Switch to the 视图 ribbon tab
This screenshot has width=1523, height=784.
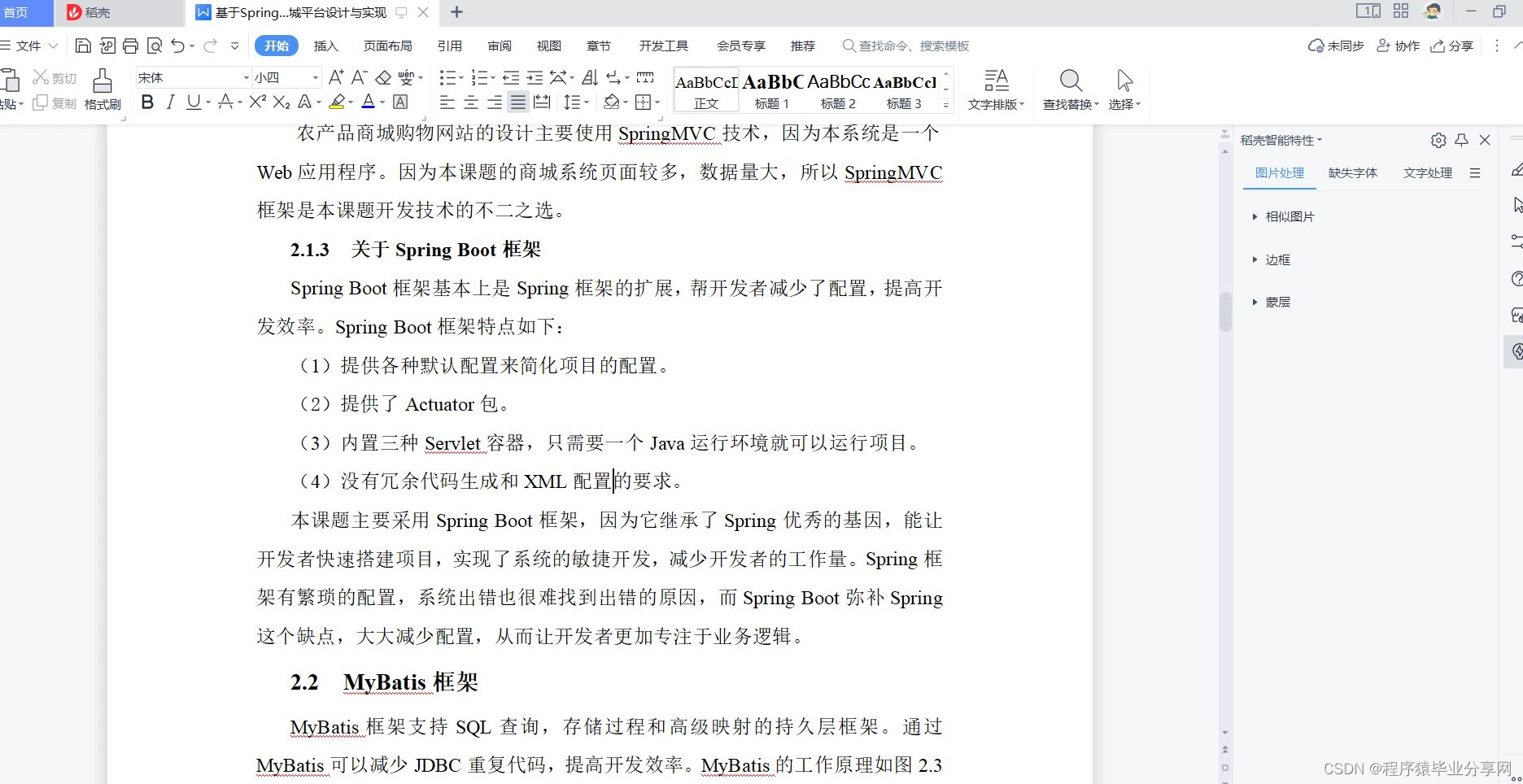click(549, 46)
